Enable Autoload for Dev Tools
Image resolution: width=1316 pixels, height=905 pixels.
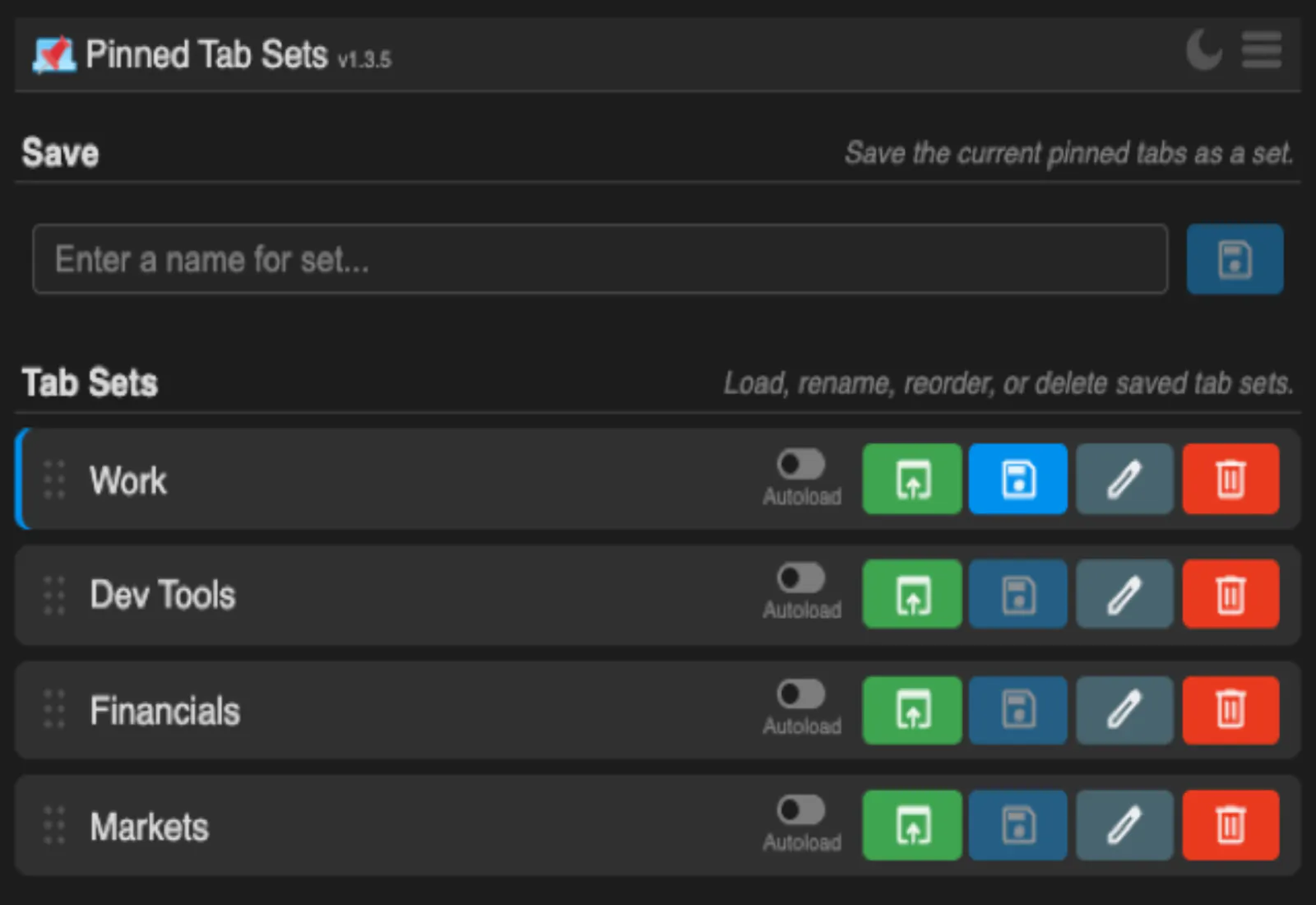coord(801,578)
